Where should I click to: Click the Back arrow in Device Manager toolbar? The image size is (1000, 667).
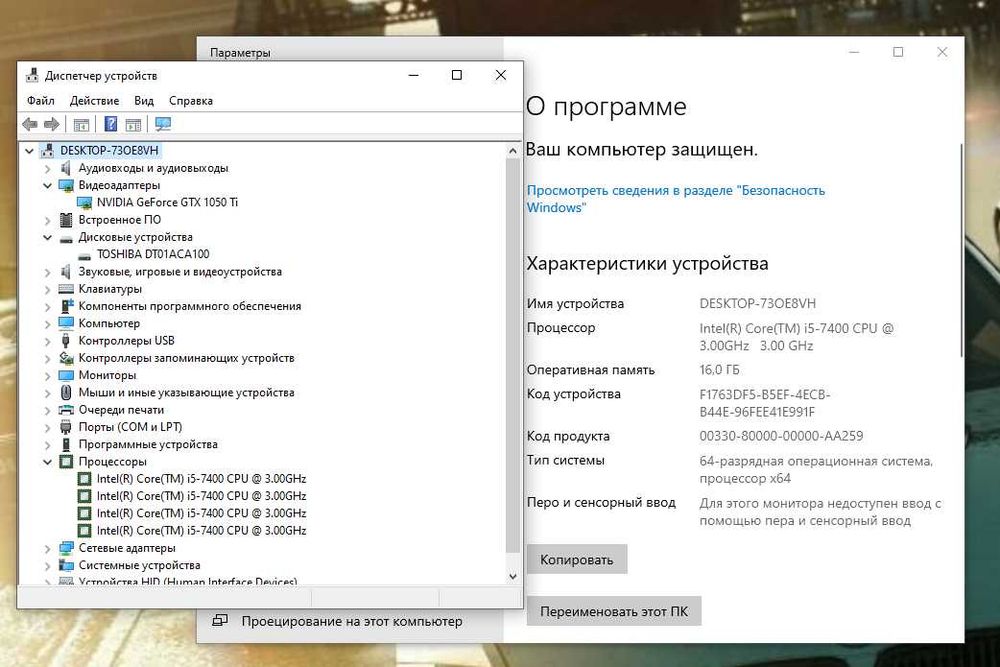tap(29, 124)
